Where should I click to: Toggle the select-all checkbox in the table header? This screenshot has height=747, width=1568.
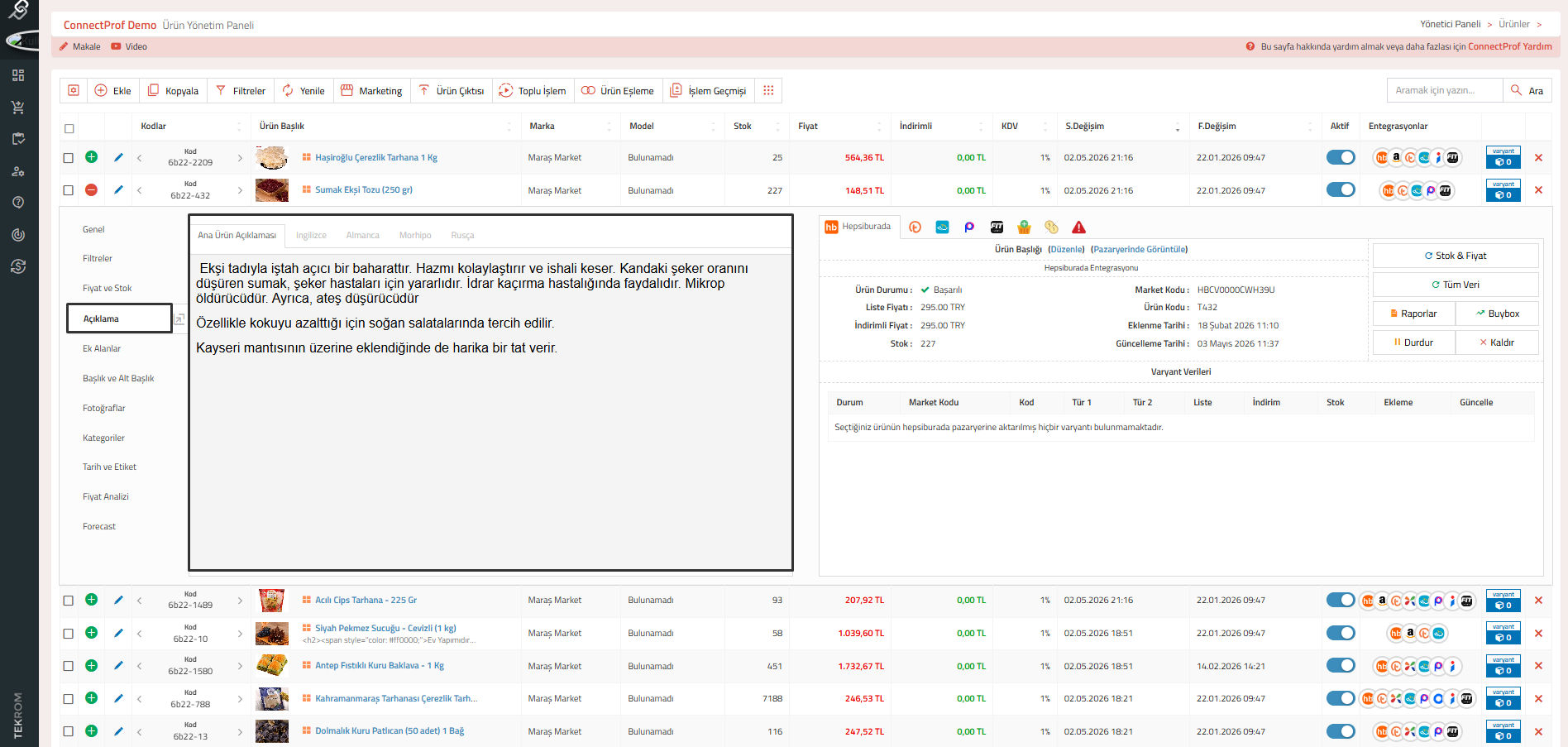[69, 128]
